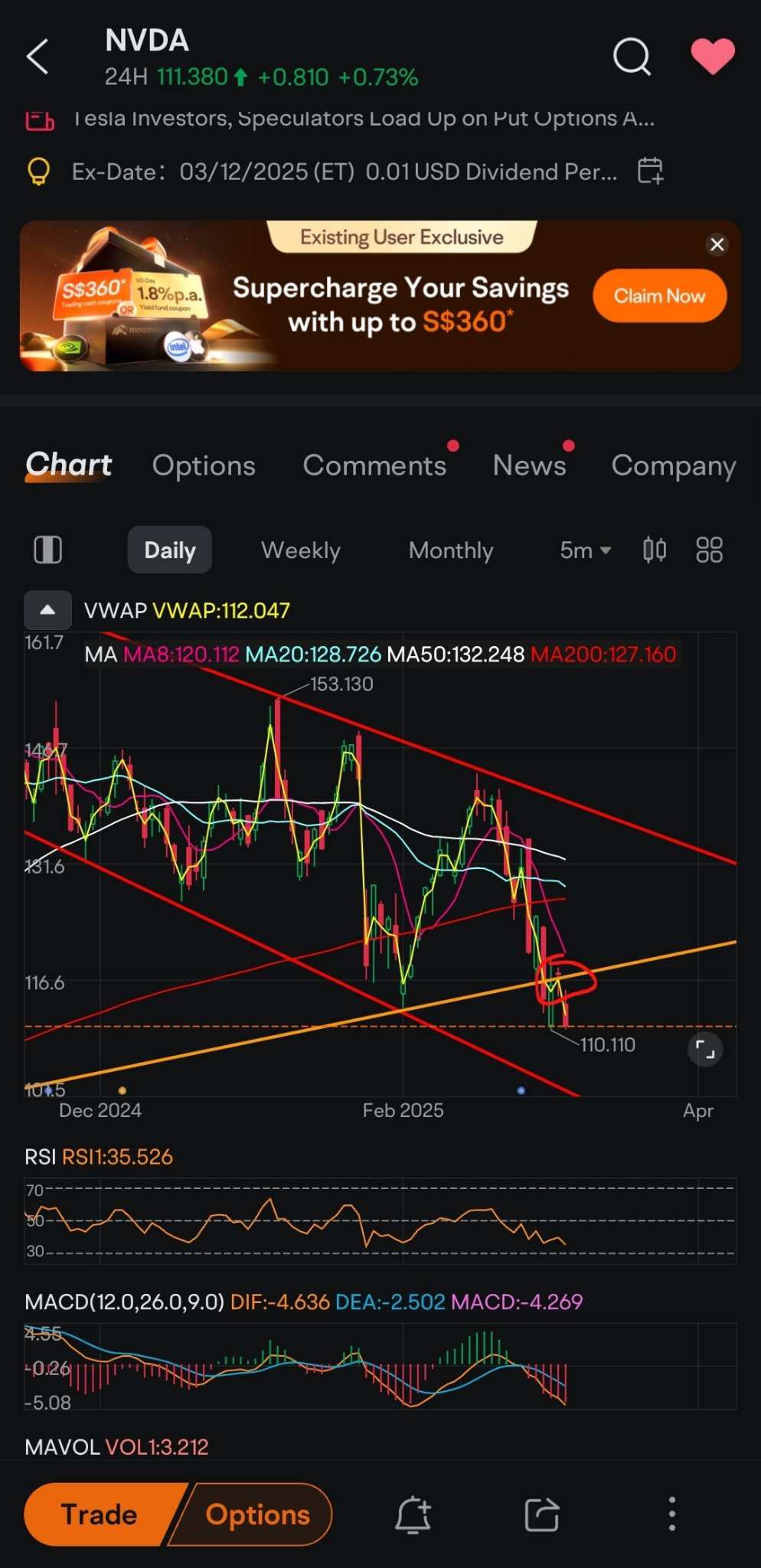Add ex-date to calendar icon

650,171
